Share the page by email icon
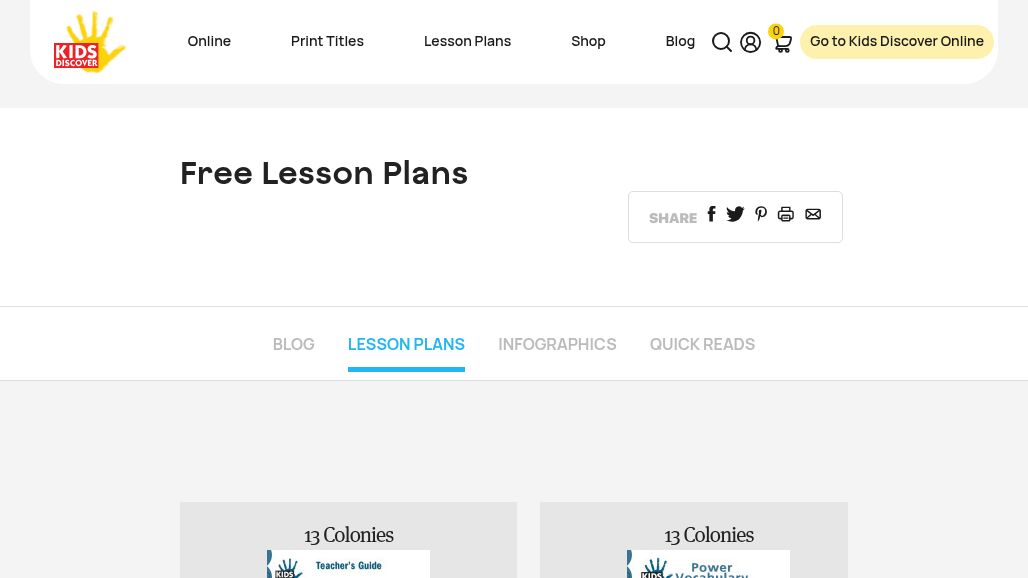1028x578 pixels. pos(813,214)
